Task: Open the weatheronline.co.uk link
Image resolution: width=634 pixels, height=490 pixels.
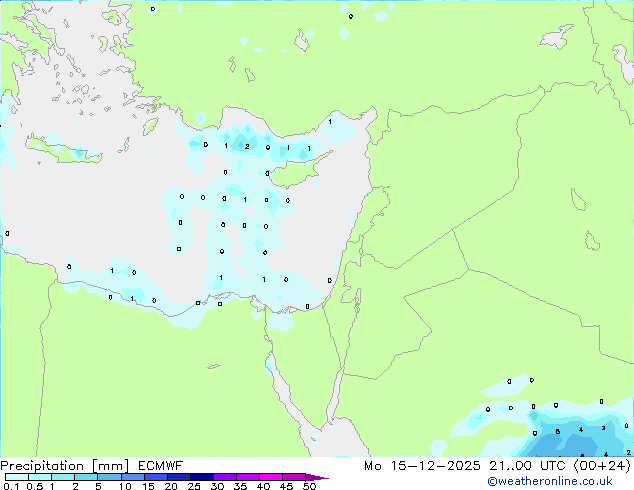Action: coord(550,481)
